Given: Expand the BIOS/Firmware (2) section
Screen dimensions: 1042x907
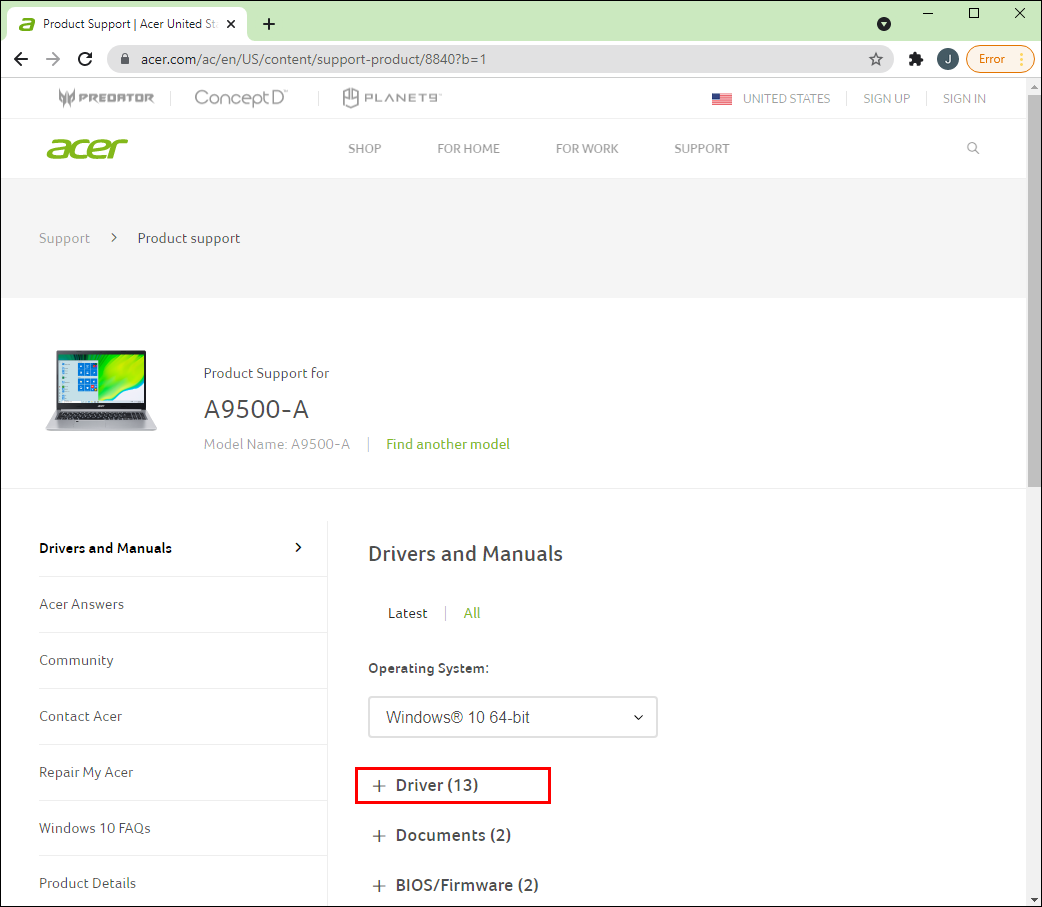Looking at the screenshot, I should pyautogui.click(x=455, y=885).
